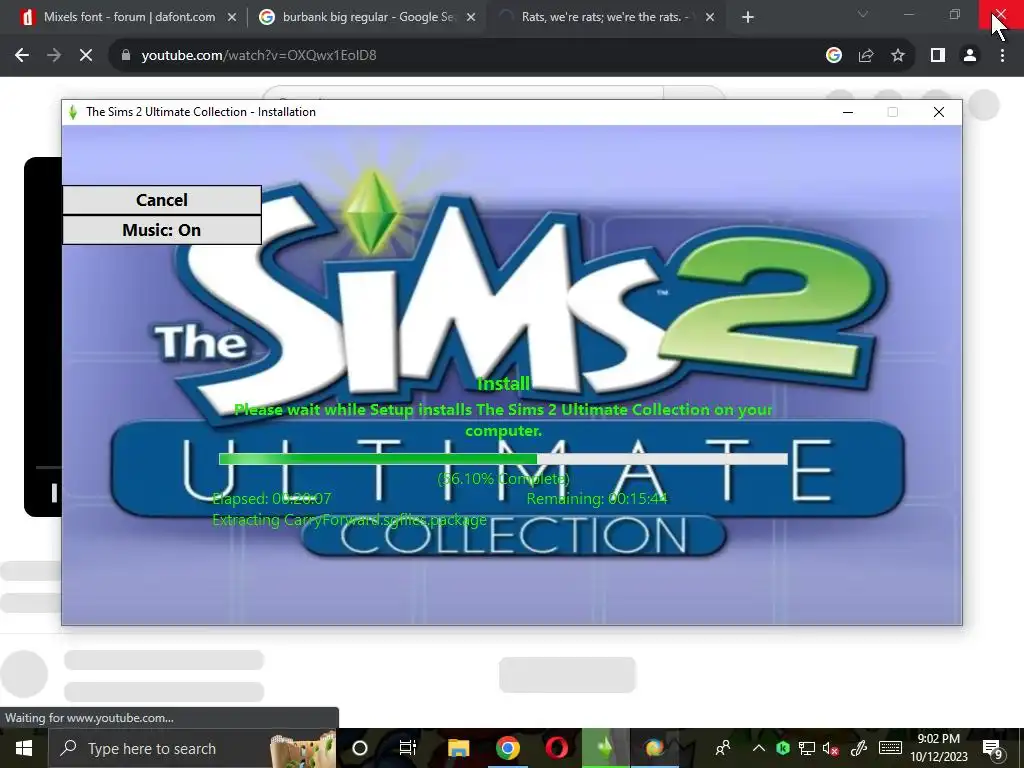Cancel the Sims 2 installation
This screenshot has width=1024, height=768.
[162, 200]
